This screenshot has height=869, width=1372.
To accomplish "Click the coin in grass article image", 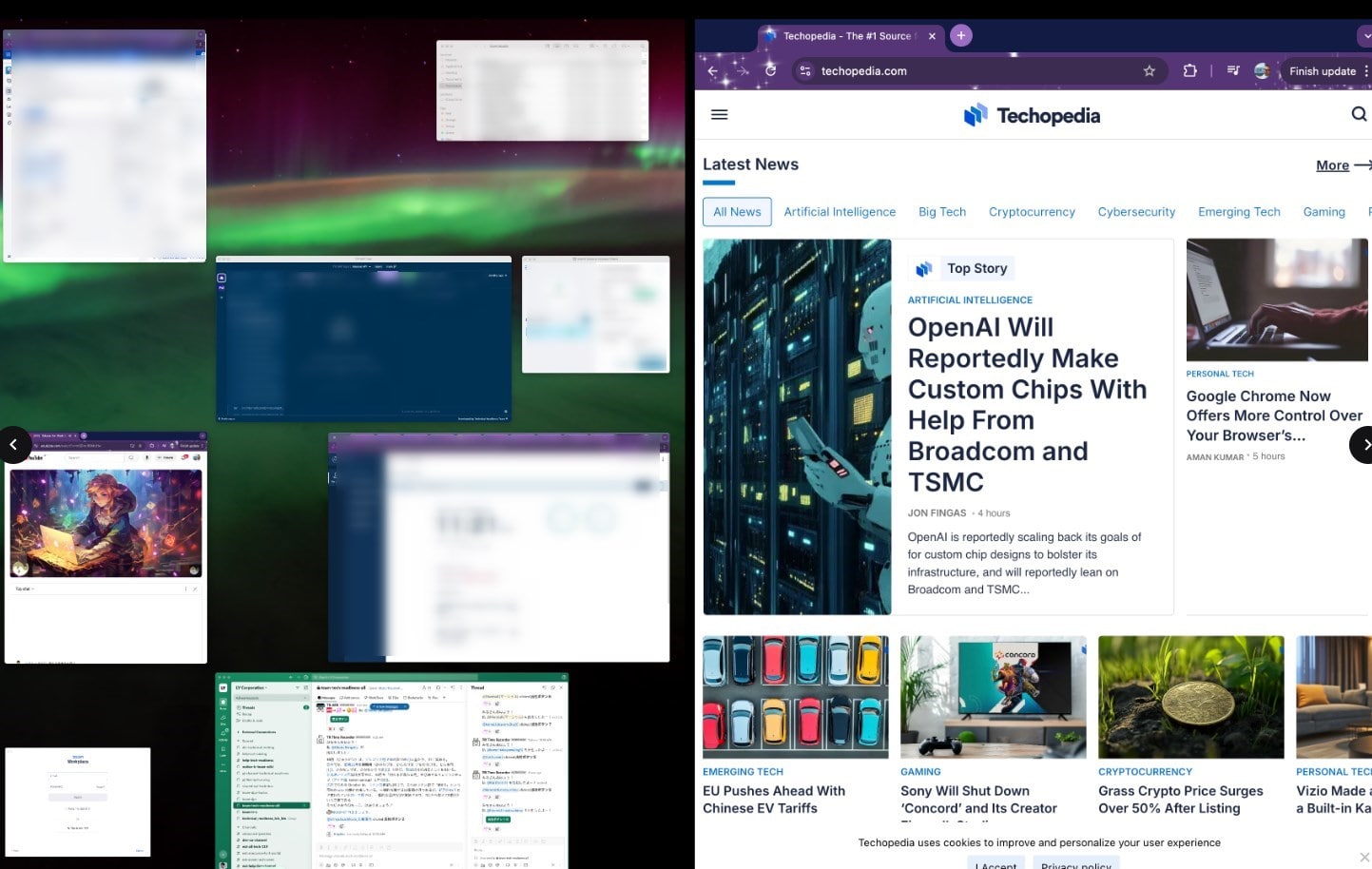I will tap(1190, 697).
